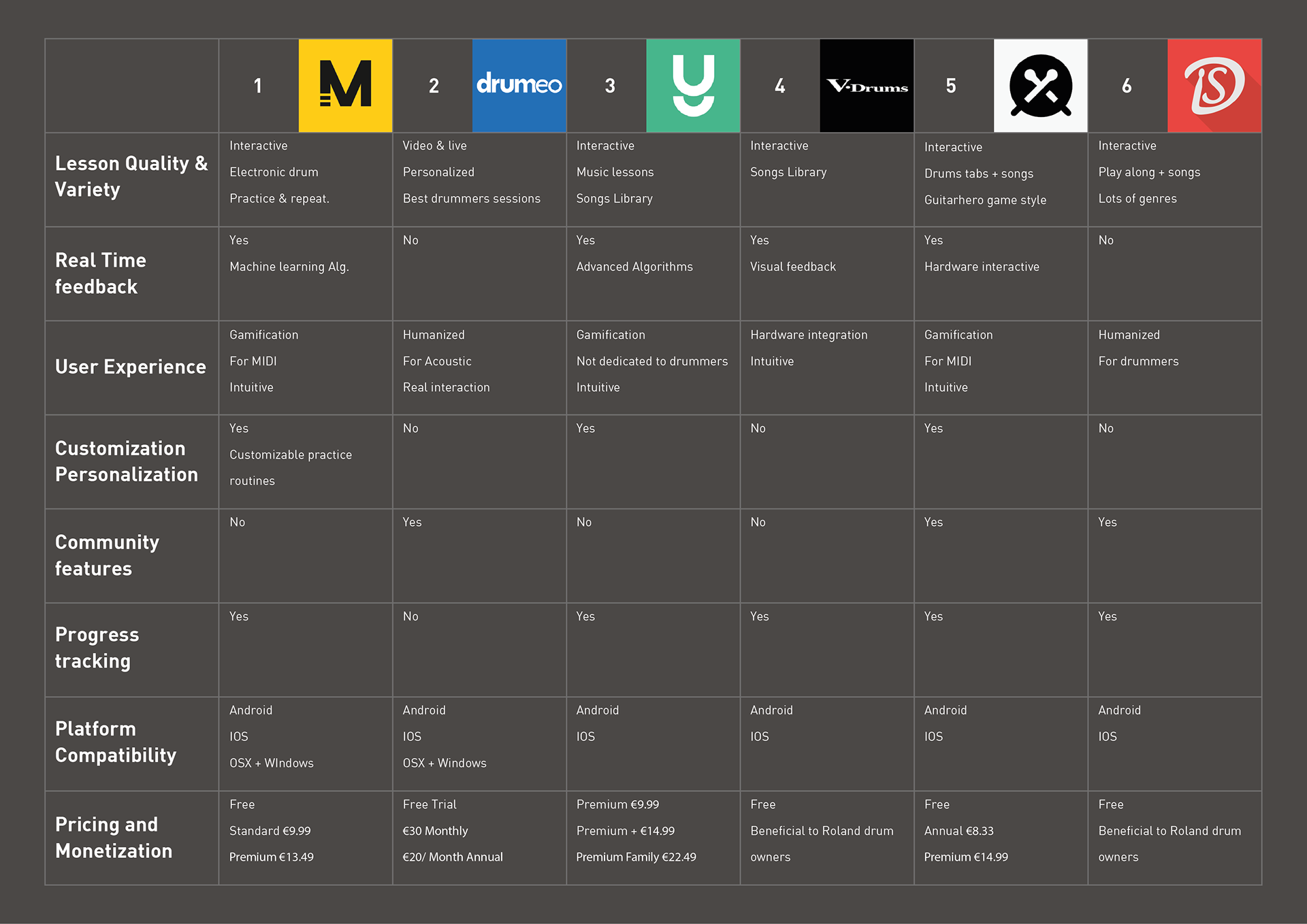Viewport: 1307px width, 924px height.
Task: Click "Real interaction" text
Action: [446, 387]
